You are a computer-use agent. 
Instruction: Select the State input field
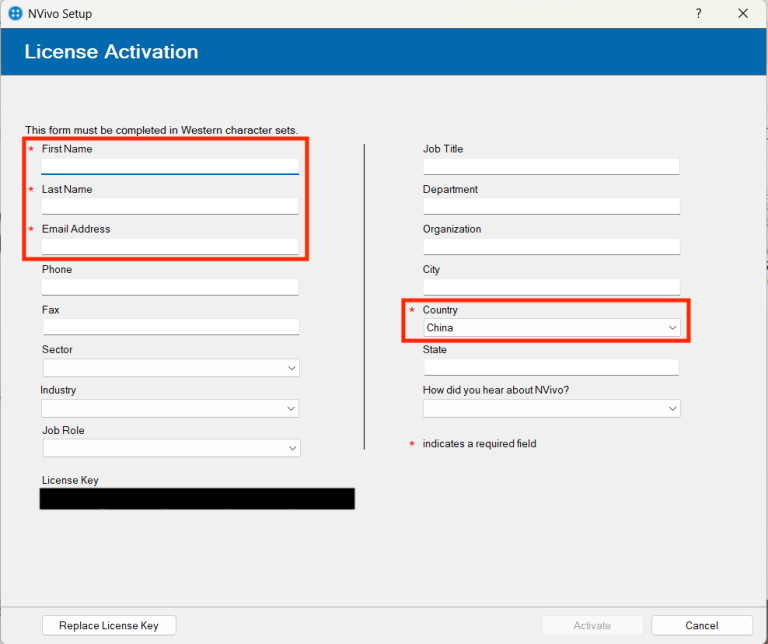click(551, 367)
